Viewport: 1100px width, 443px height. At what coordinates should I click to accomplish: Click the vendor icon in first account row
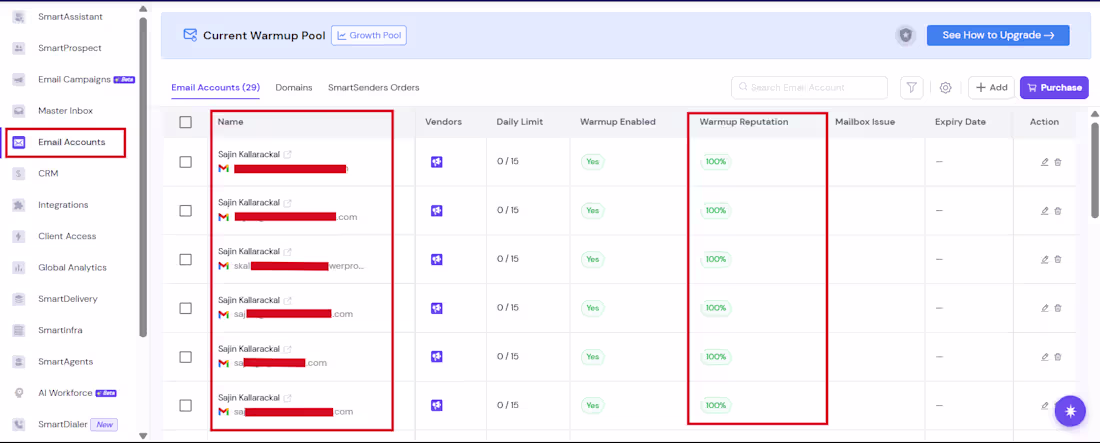tap(436, 162)
